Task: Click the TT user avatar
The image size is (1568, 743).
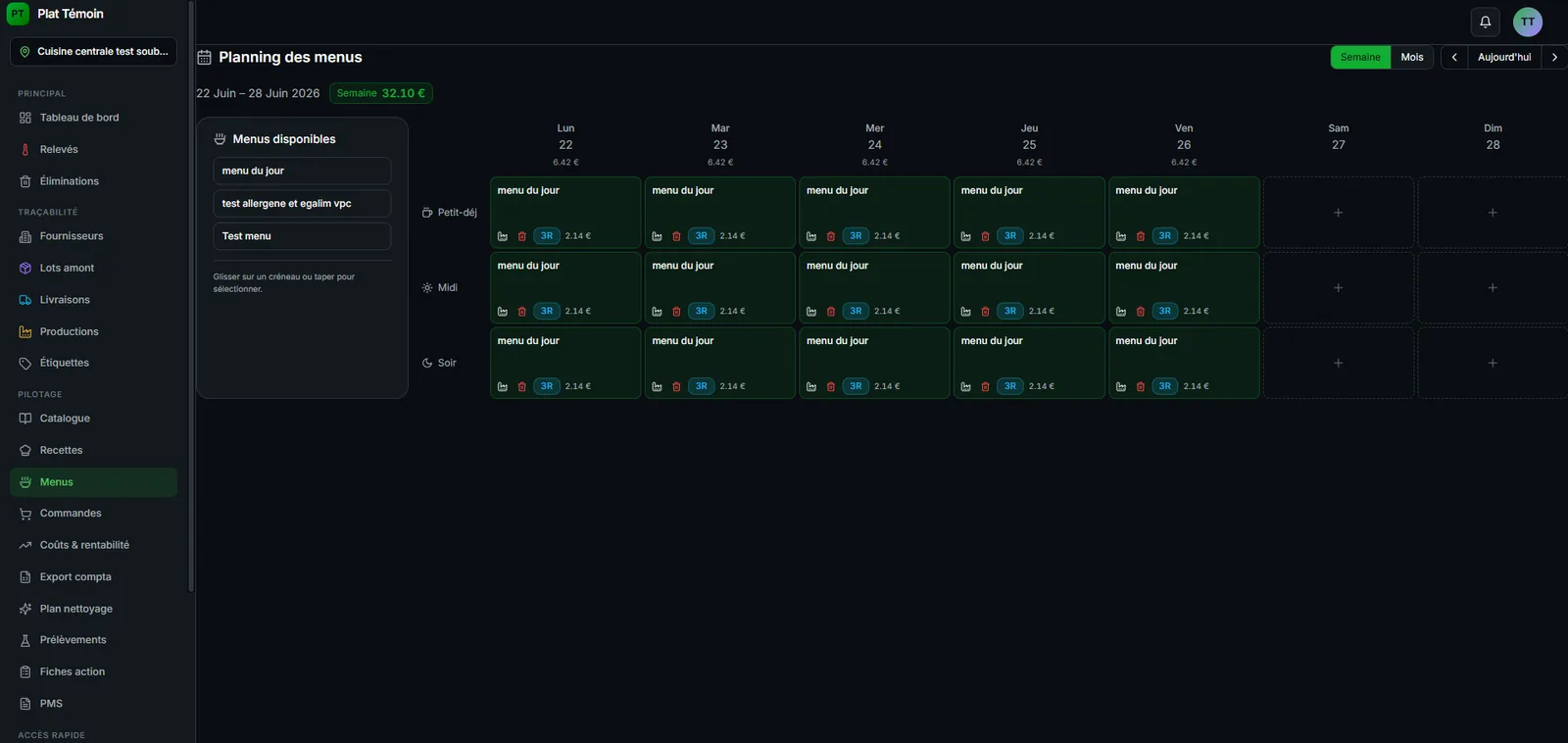Action: coord(1527,22)
